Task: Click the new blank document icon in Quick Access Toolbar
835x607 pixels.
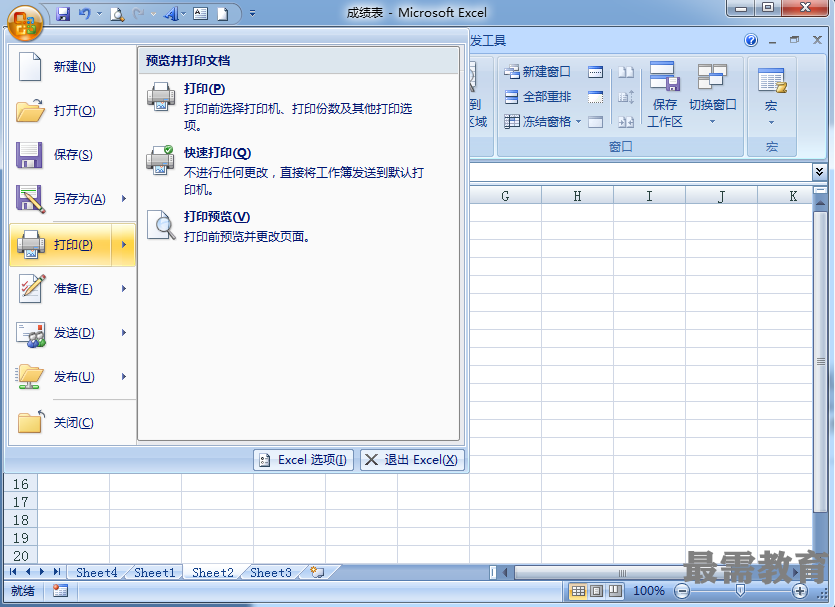Action: coord(223,14)
